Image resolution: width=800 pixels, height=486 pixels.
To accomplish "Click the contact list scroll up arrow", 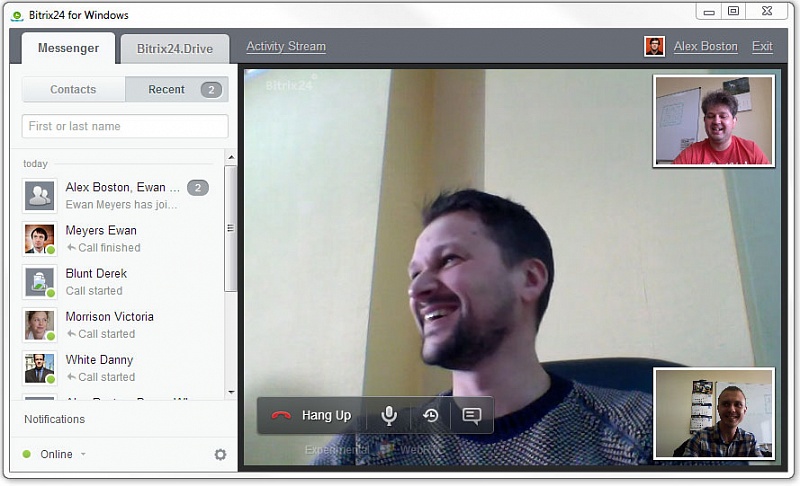I will click(231, 158).
